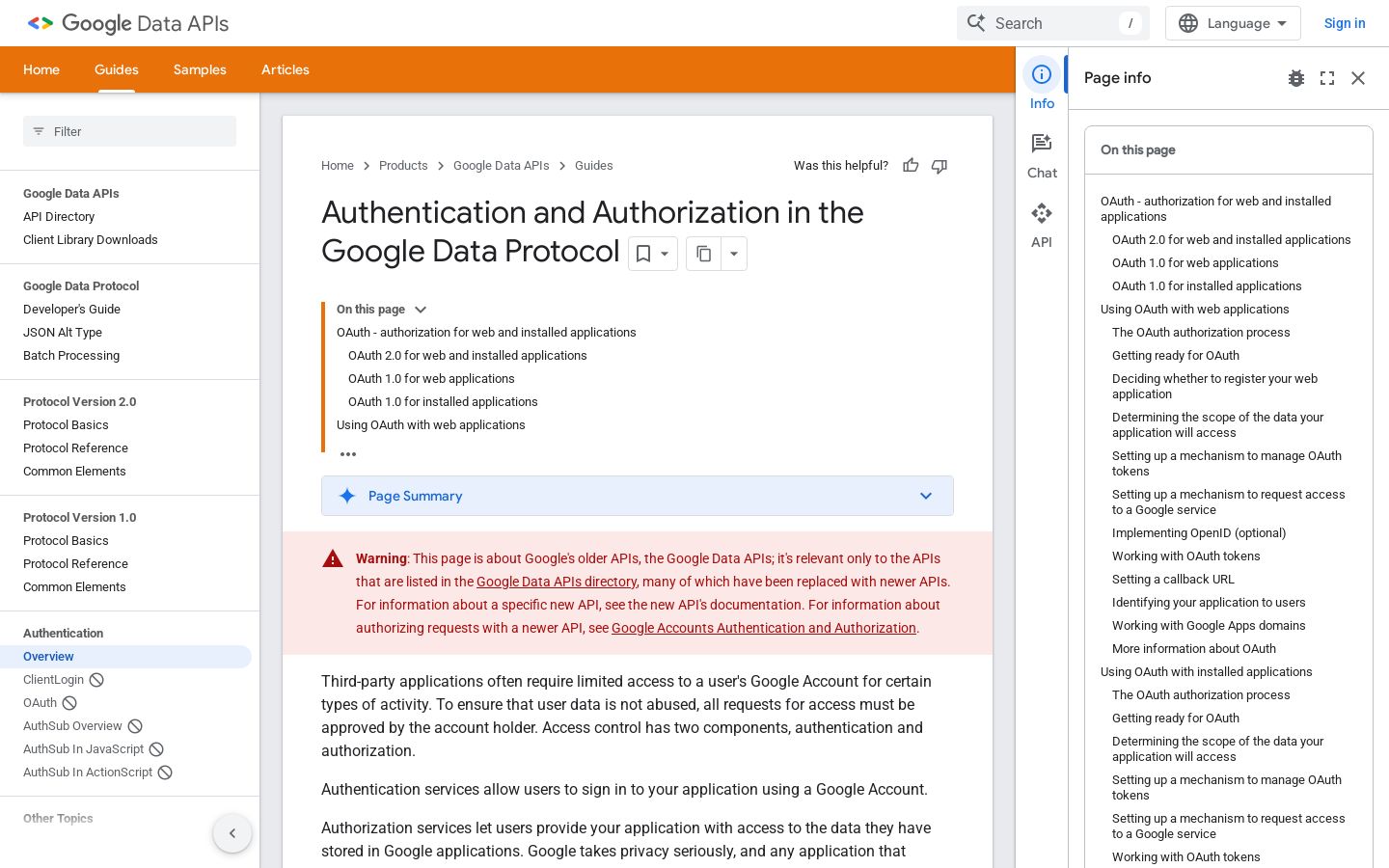Click the Sign in link

[1345, 23]
